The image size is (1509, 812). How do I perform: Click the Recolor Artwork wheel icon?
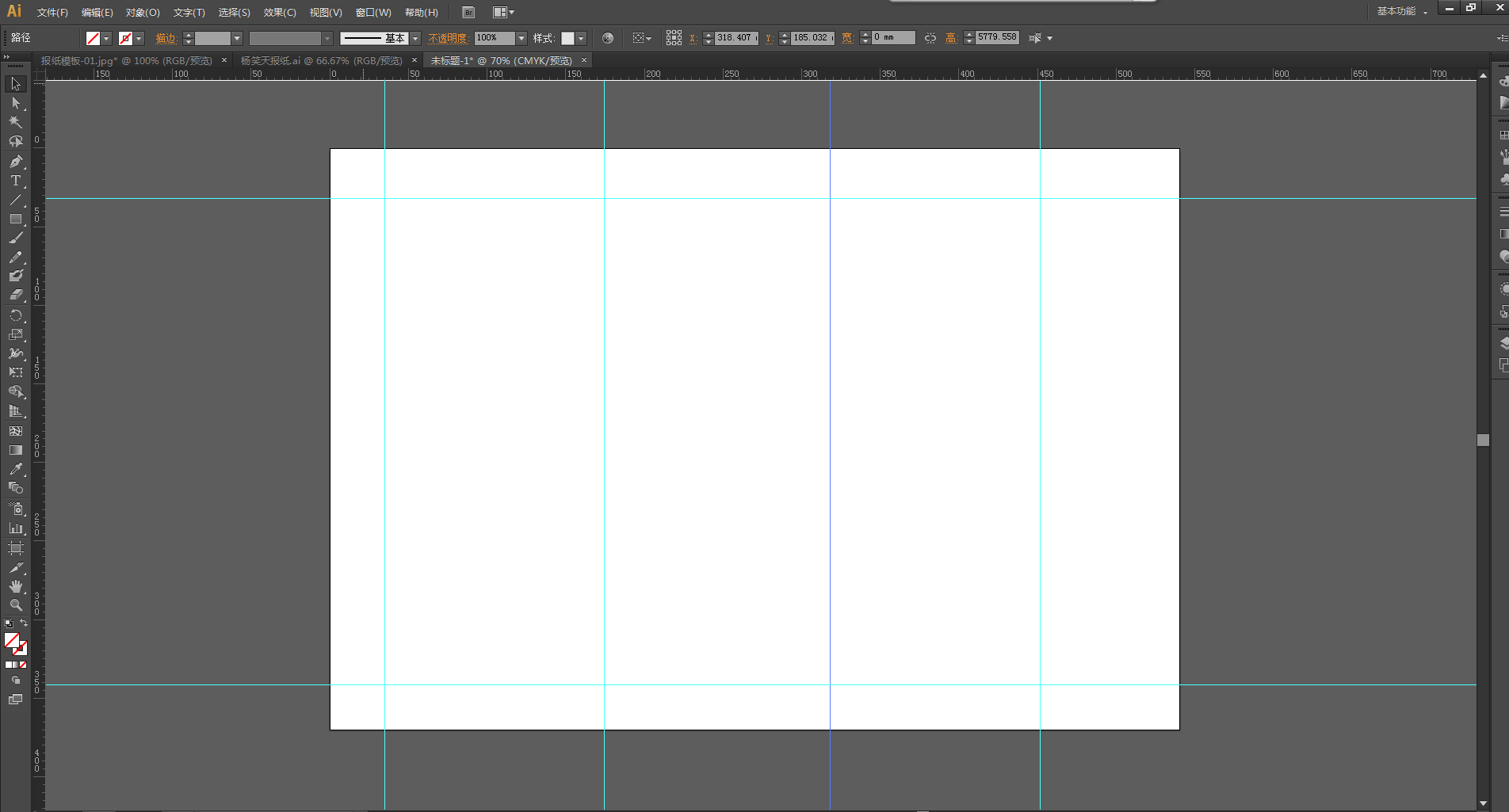pos(608,38)
